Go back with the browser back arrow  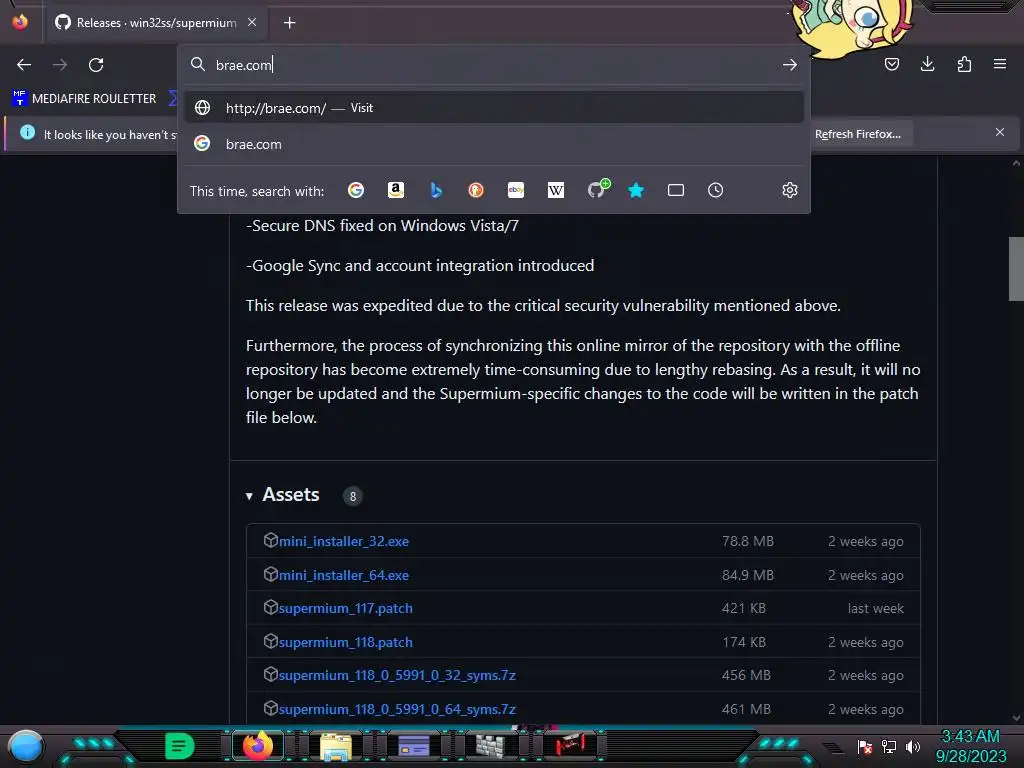[x=24, y=65]
